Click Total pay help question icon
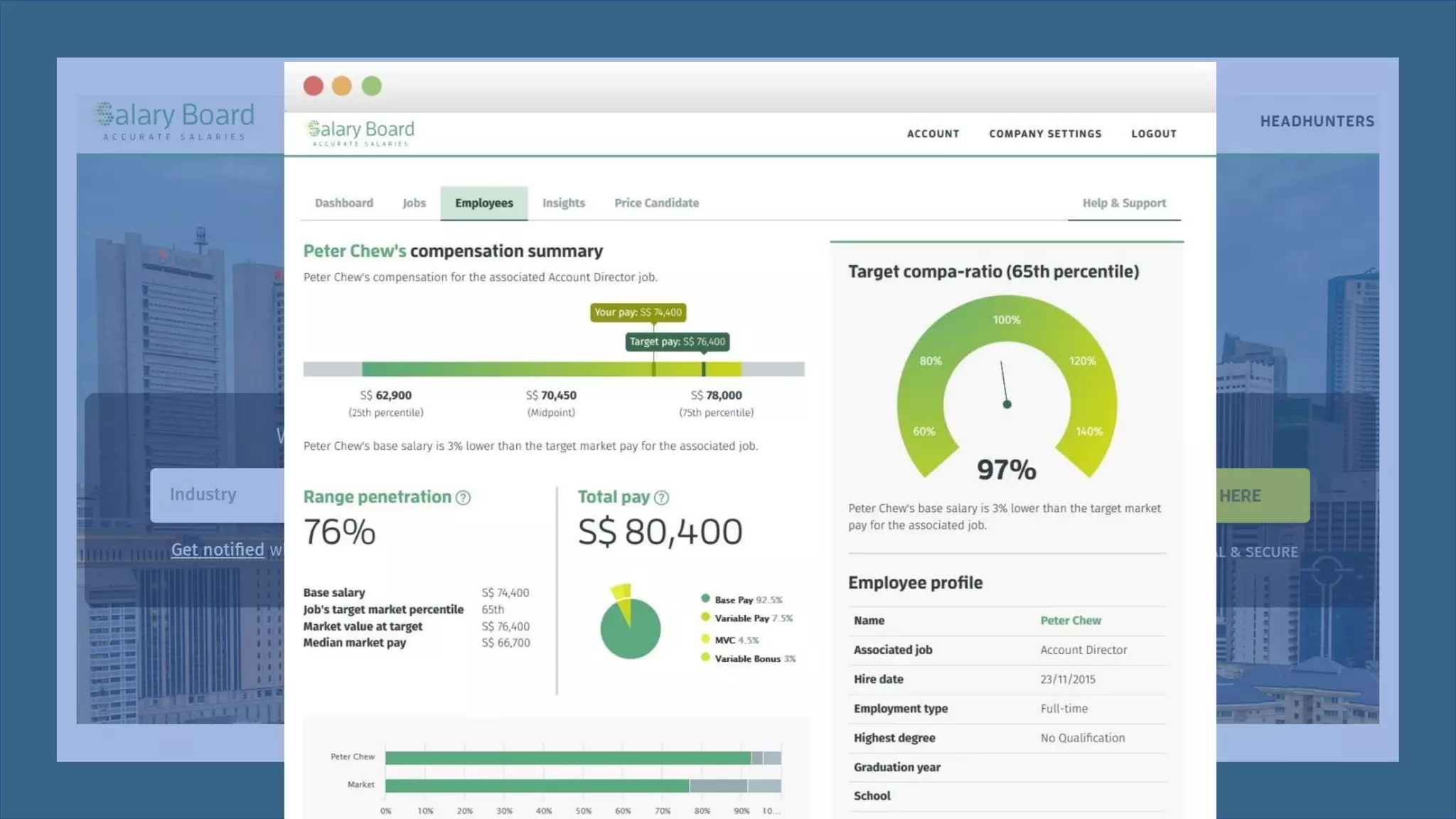This screenshot has width=1456, height=819. point(661,498)
